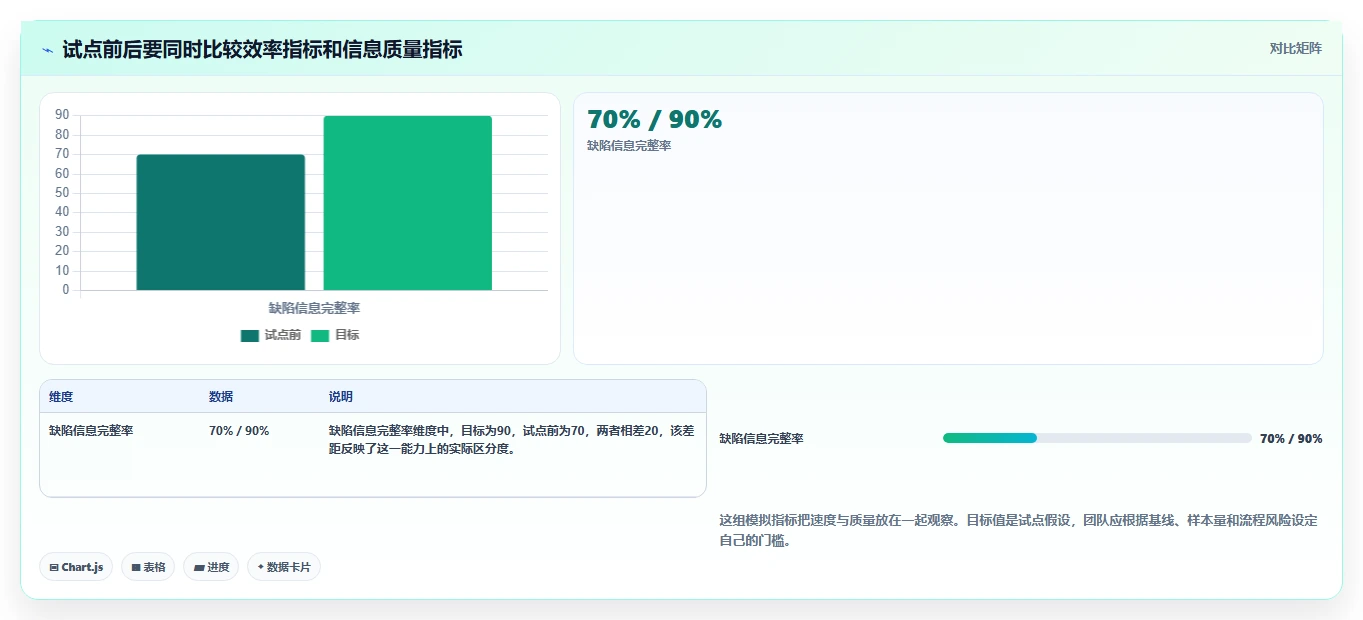1363x620 pixels.
Task: Click the icon inside the 进度 chip
Action: (199, 567)
